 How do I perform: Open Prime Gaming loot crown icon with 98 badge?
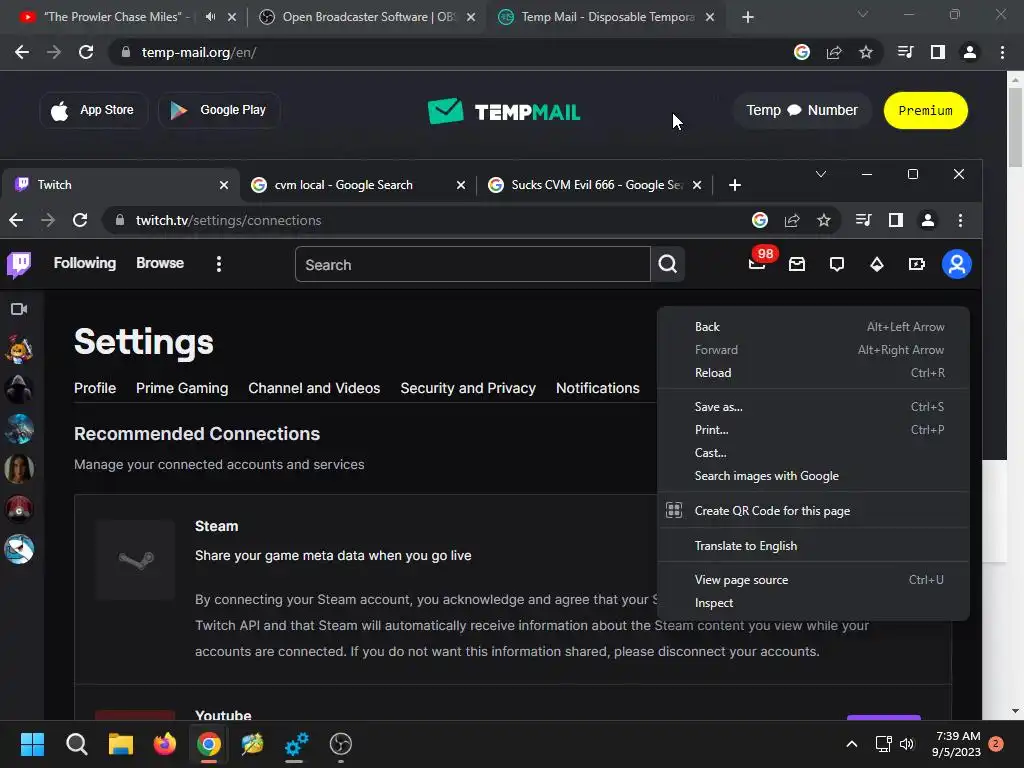pyautogui.click(x=758, y=263)
